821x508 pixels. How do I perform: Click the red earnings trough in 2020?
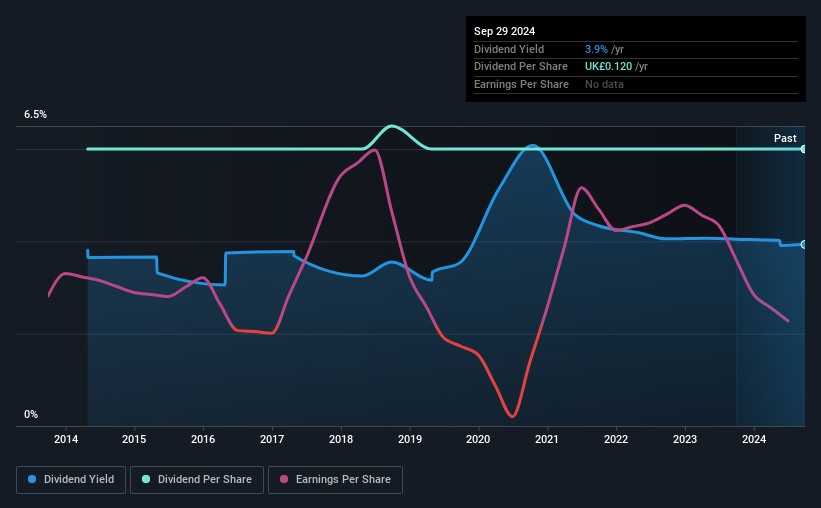(512, 416)
